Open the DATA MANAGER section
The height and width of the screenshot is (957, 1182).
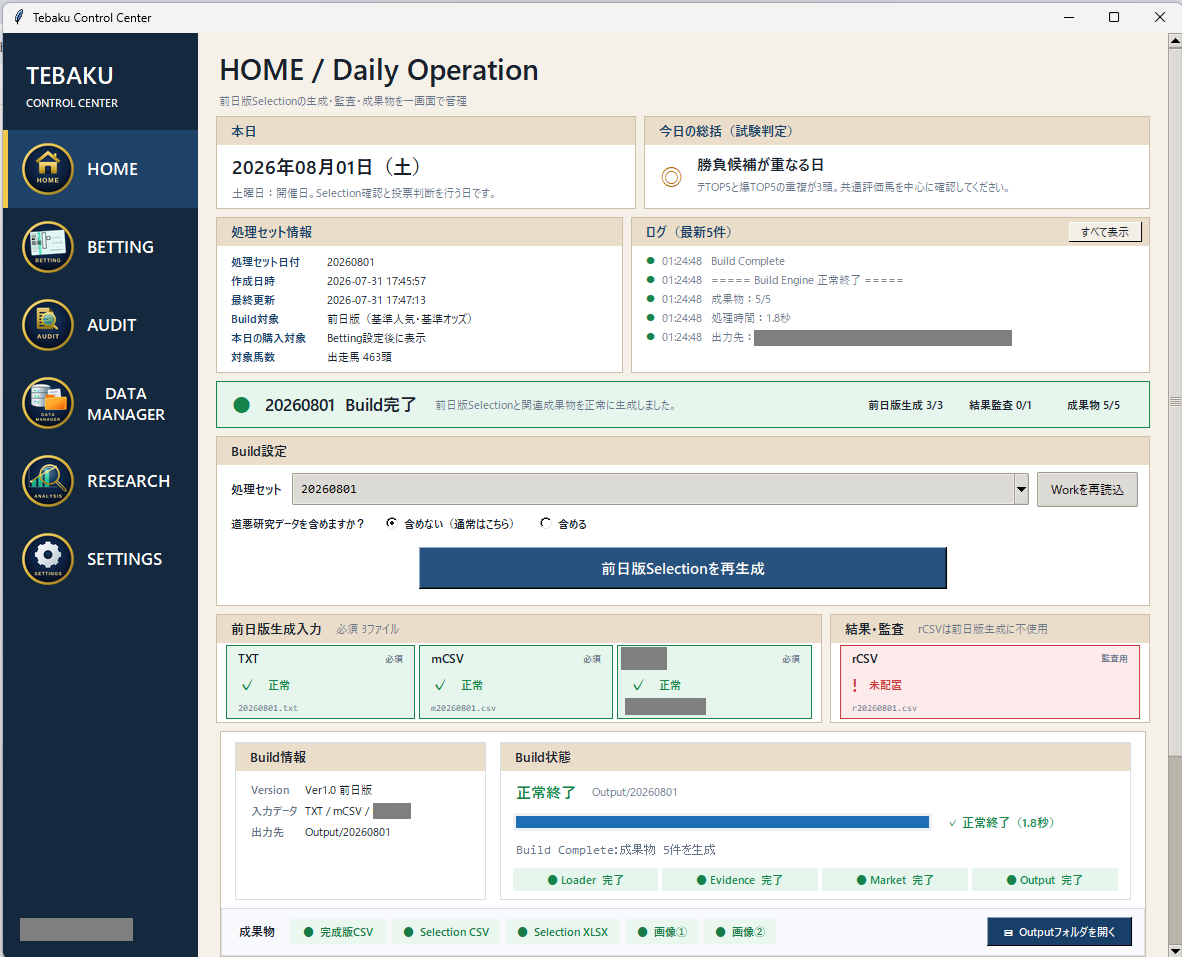tap(101, 403)
